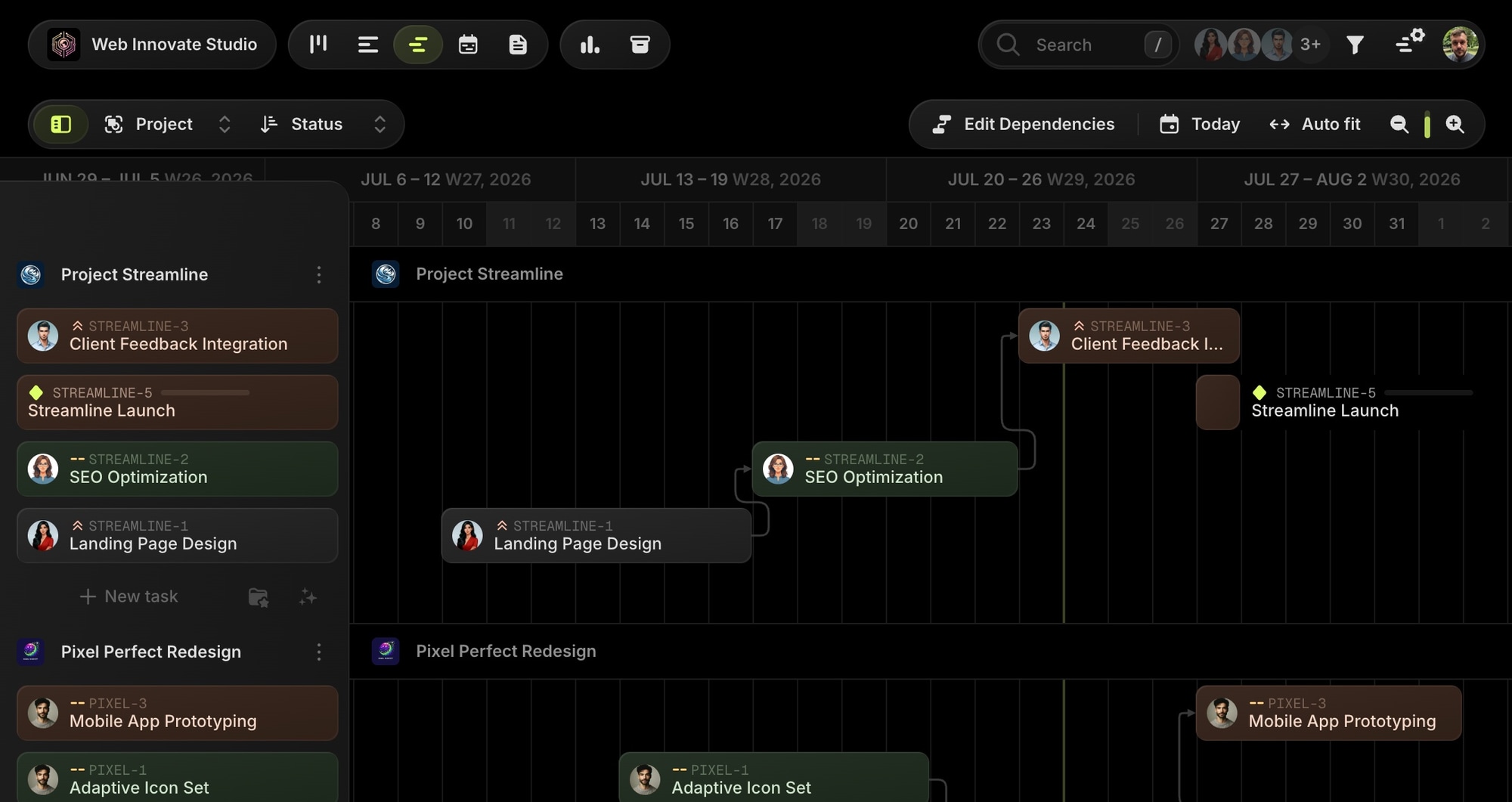Open current user profile avatar
The image size is (1512, 802).
click(x=1460, y=45)
